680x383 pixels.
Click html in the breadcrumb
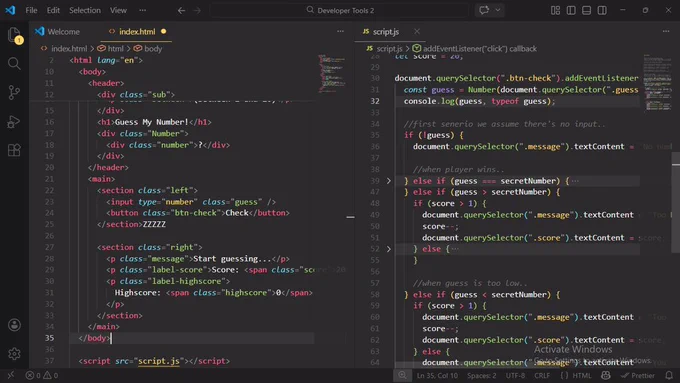115,49
